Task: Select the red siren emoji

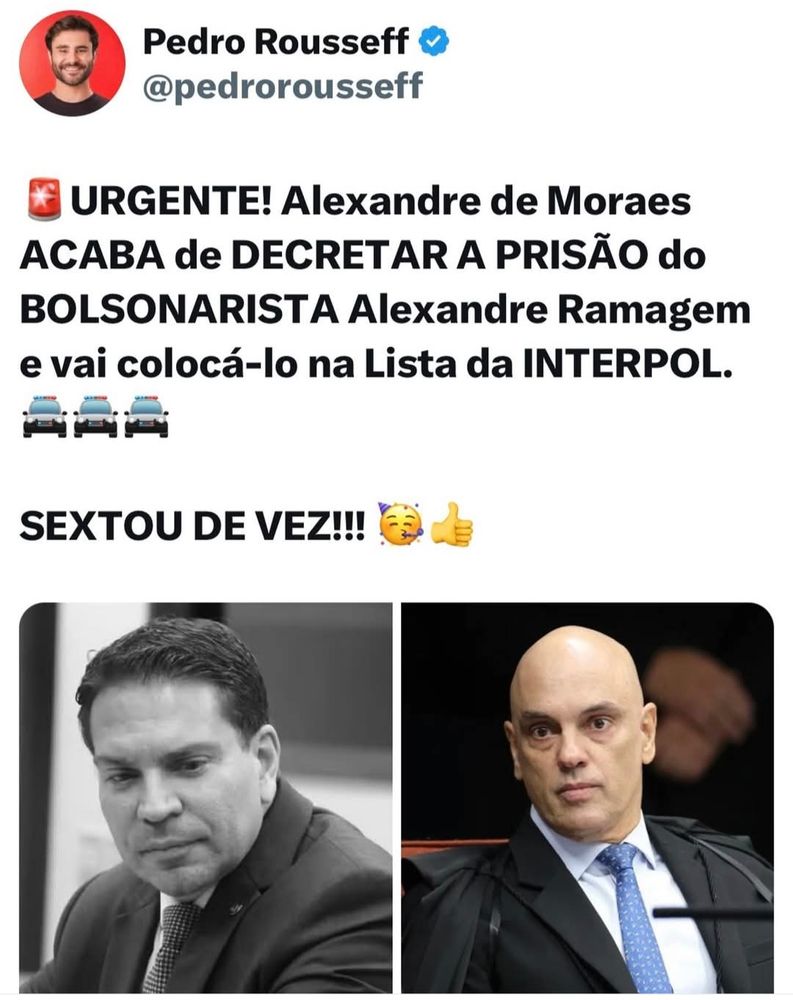Action: [44, 200]
